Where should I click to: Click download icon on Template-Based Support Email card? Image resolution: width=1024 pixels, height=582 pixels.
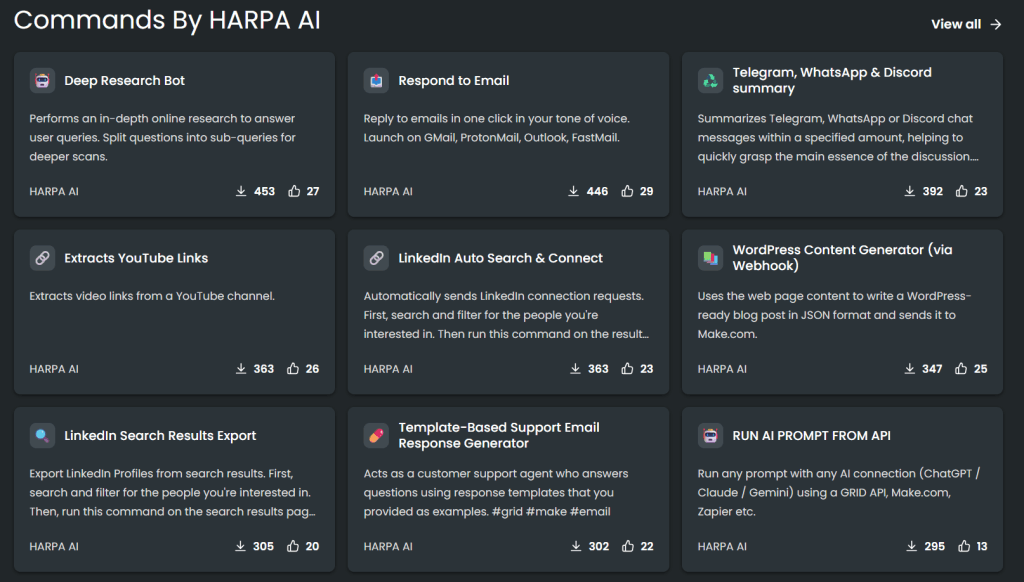pos(576,546)
